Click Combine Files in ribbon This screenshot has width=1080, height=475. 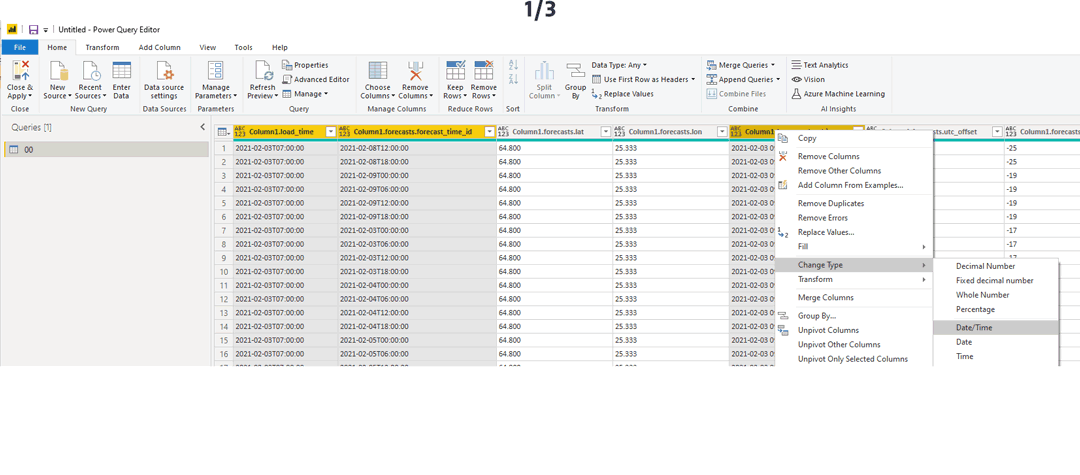(x=737, y=94)
